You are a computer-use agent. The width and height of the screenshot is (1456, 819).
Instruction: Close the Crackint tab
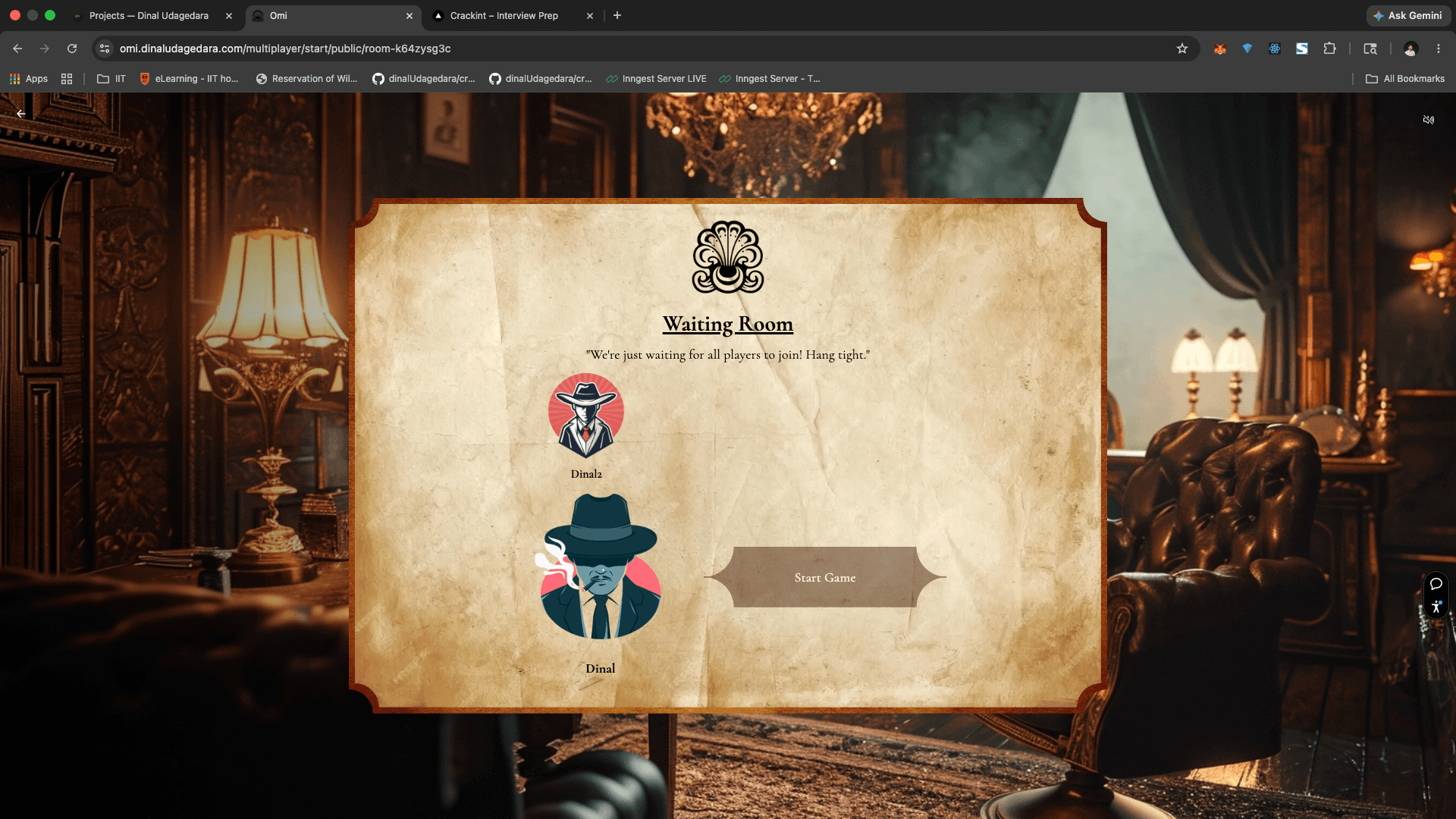pos(590,16)
